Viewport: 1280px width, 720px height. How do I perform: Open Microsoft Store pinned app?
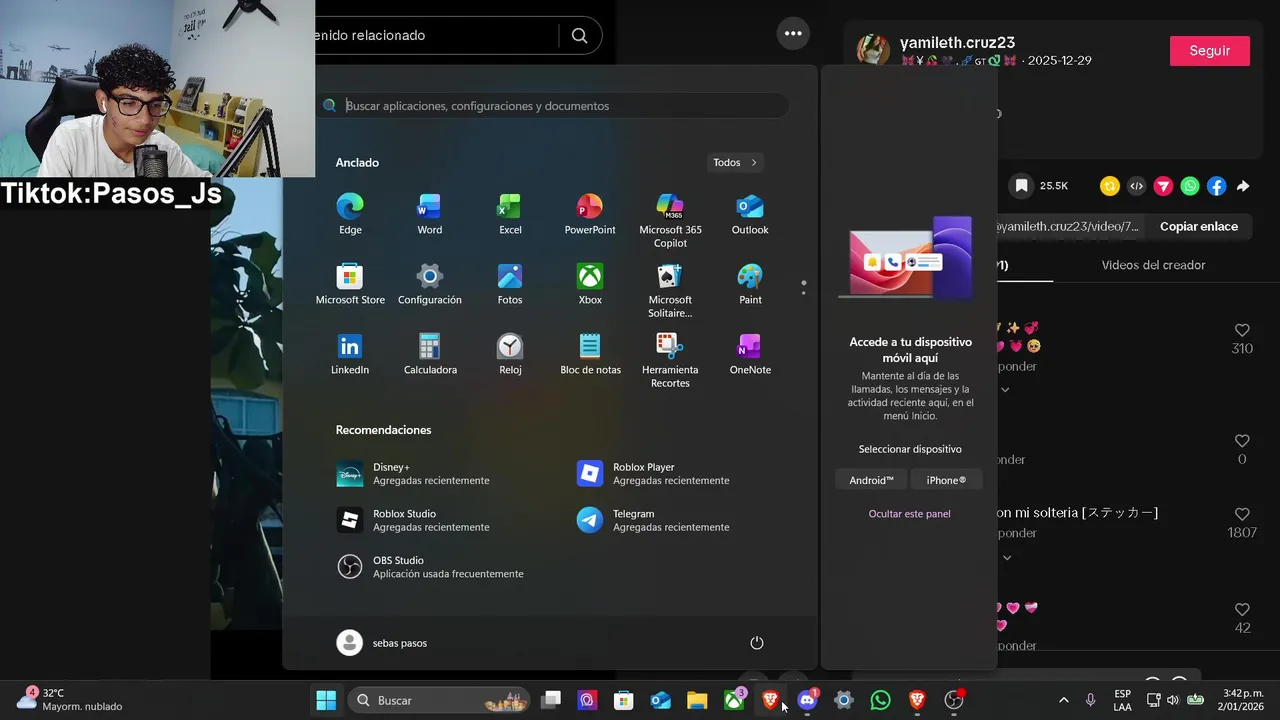pos(350,285)
